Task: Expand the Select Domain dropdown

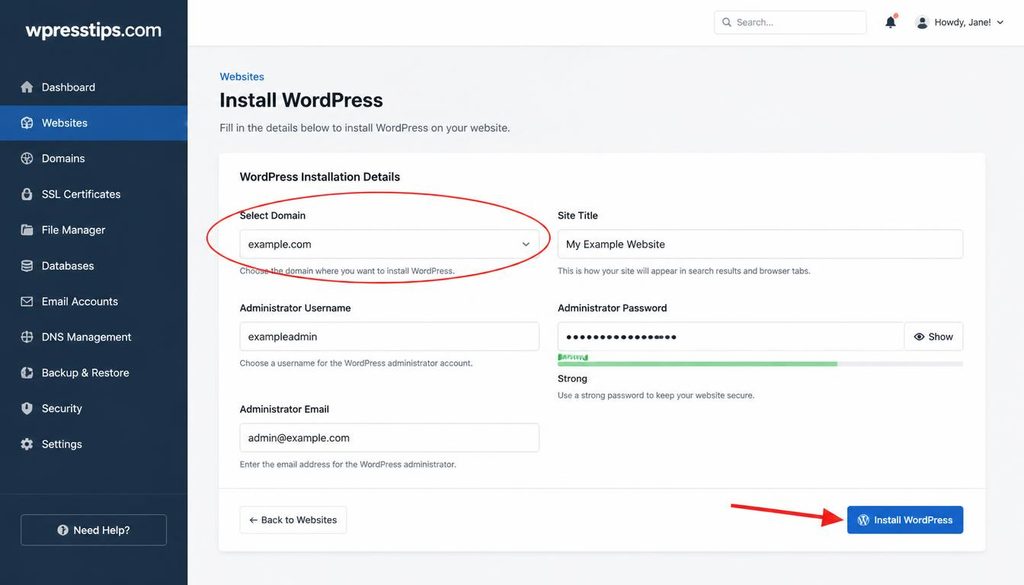Action: point(389,244)
